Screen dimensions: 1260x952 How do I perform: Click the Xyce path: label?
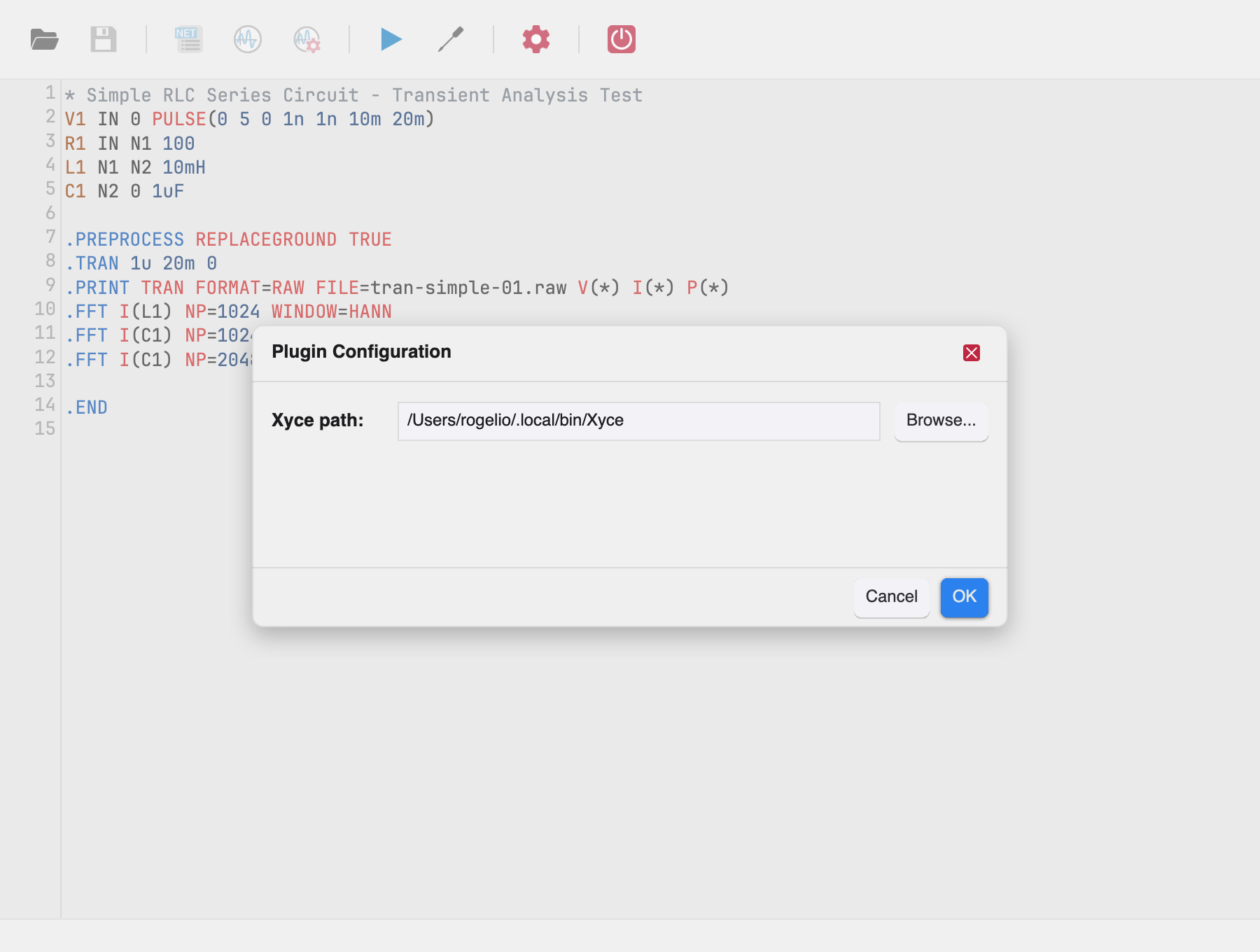[x=318, y=421]
